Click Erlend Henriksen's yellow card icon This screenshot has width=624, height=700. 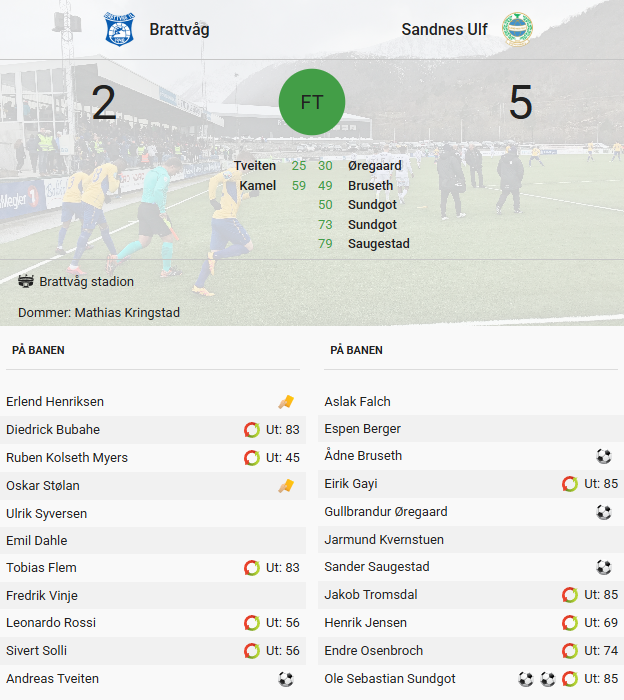pos(286,402)
